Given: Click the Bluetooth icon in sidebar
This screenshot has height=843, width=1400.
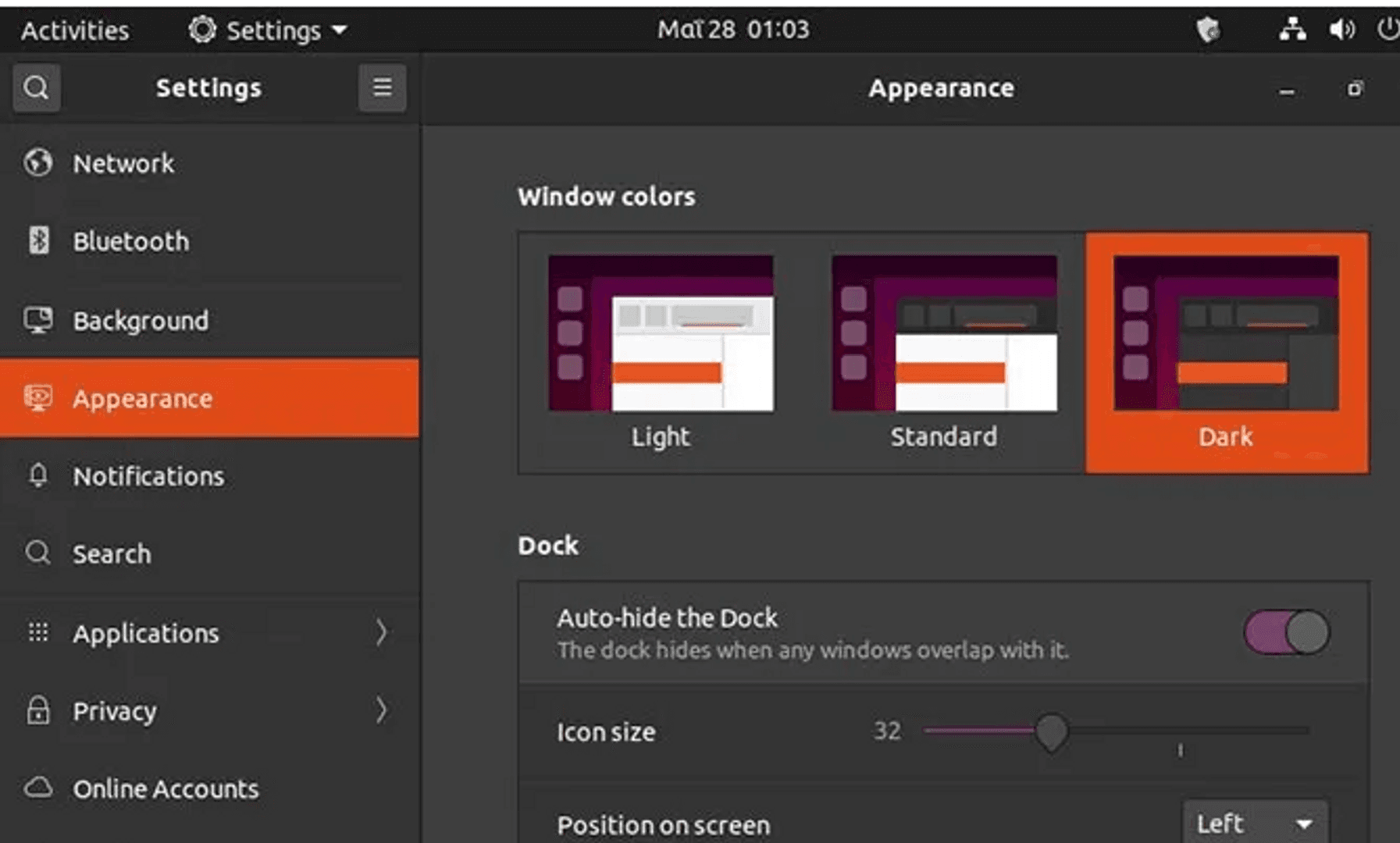Looking at the screenshot, I should [38, 240].
